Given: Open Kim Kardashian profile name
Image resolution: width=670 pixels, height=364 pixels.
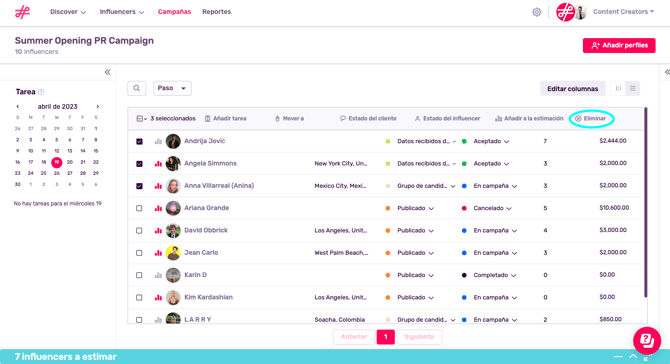Looking at the screenshot, I should 209,297.
